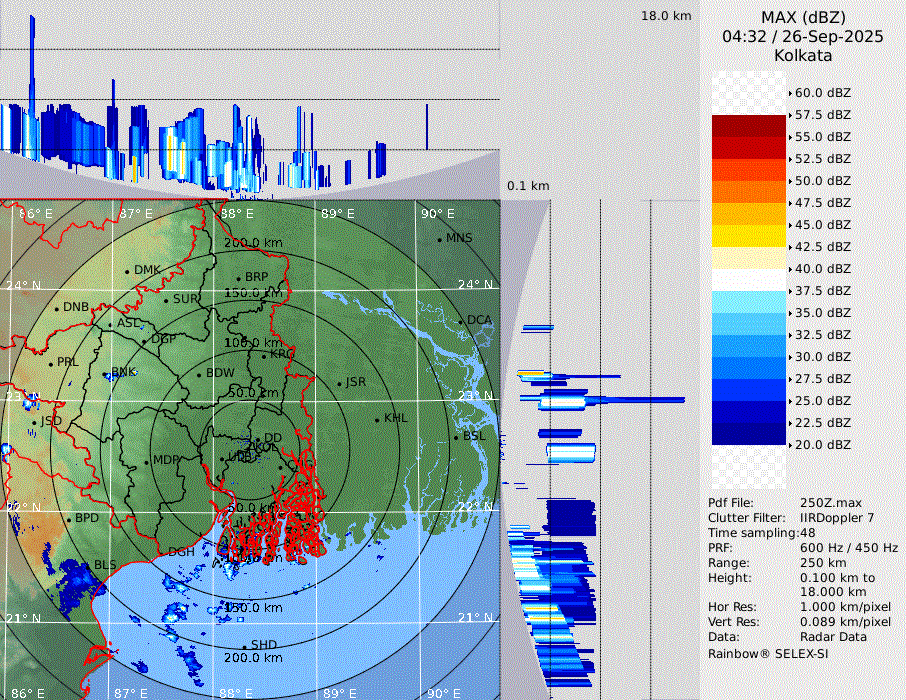Click the 60.0 dBZ legend label
This screenshot has width=906, height=700.
(822, 93)
